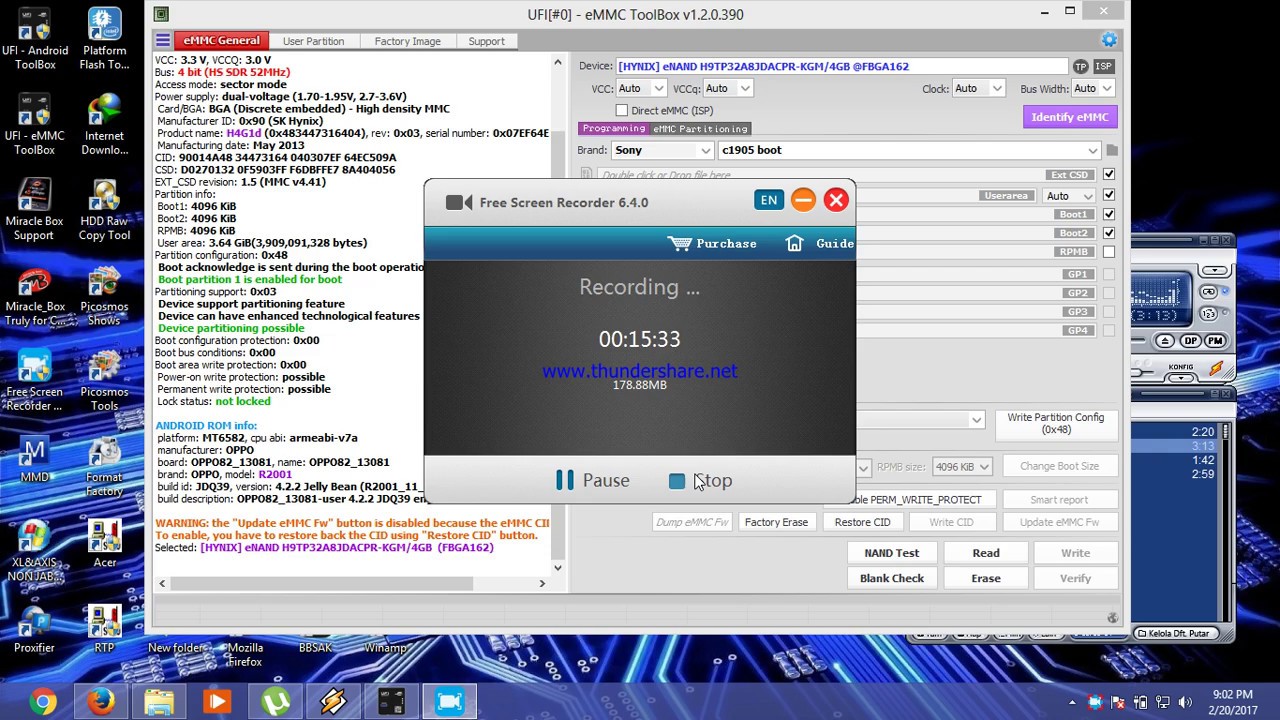1280x720 pixels.
Task: Open the Brand dropdown showing Sony
Action: pyautogui.click(x=662, y=150)
